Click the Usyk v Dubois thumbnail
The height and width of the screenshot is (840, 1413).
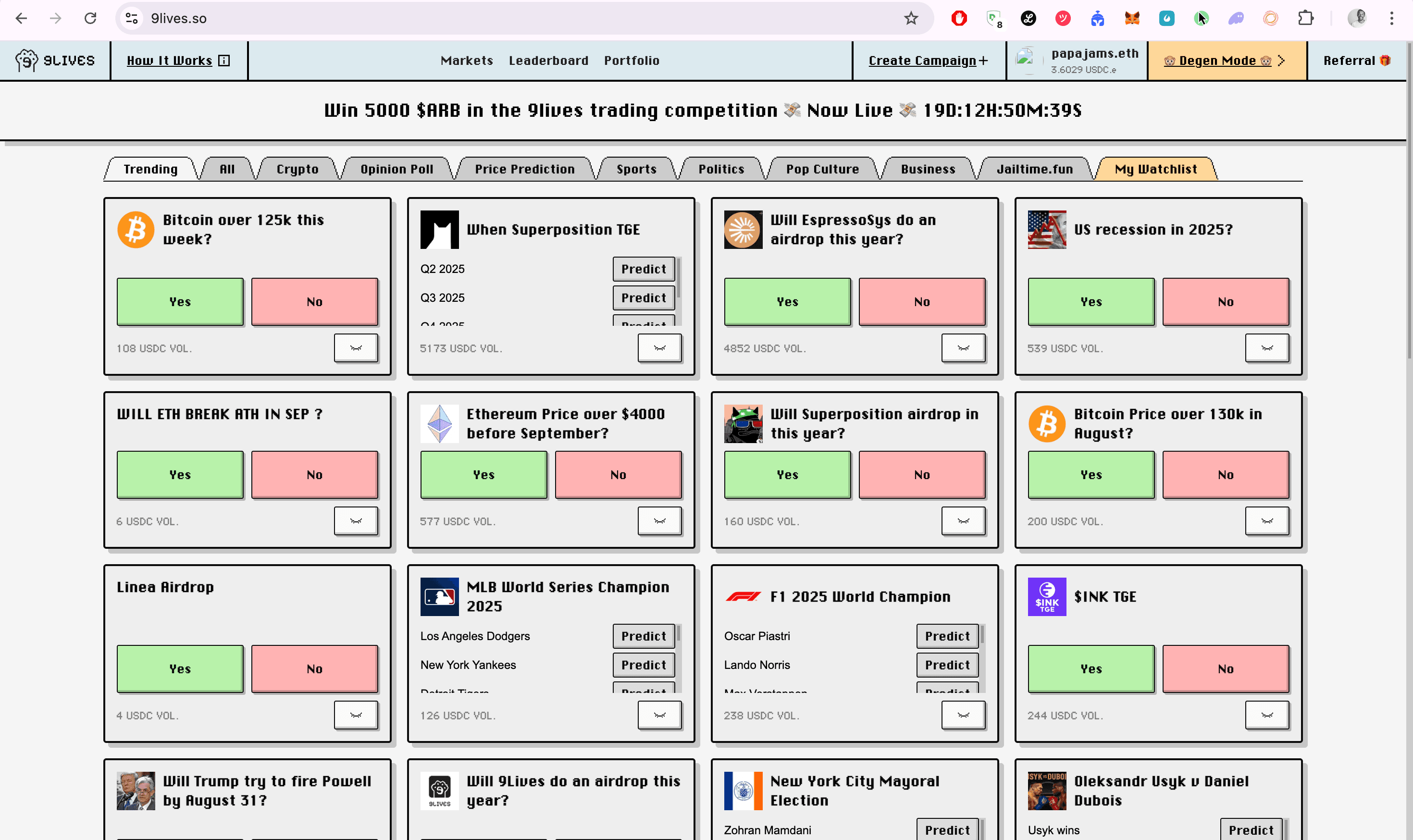pyautogui.click(x=1047, y=791)
